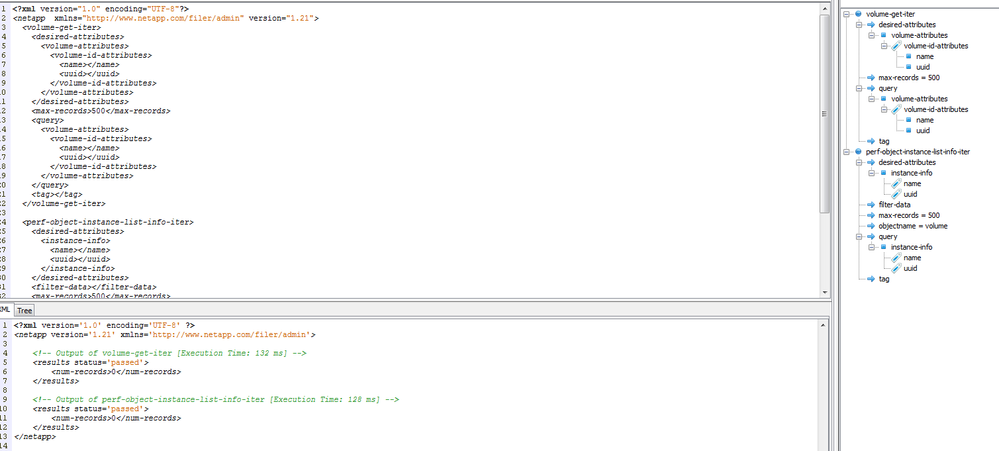Click the 'Output of perf-object-instance-list-info-iter' comment line
The width and height of the screenshot is (999, 451).
[x=216, y=399]
